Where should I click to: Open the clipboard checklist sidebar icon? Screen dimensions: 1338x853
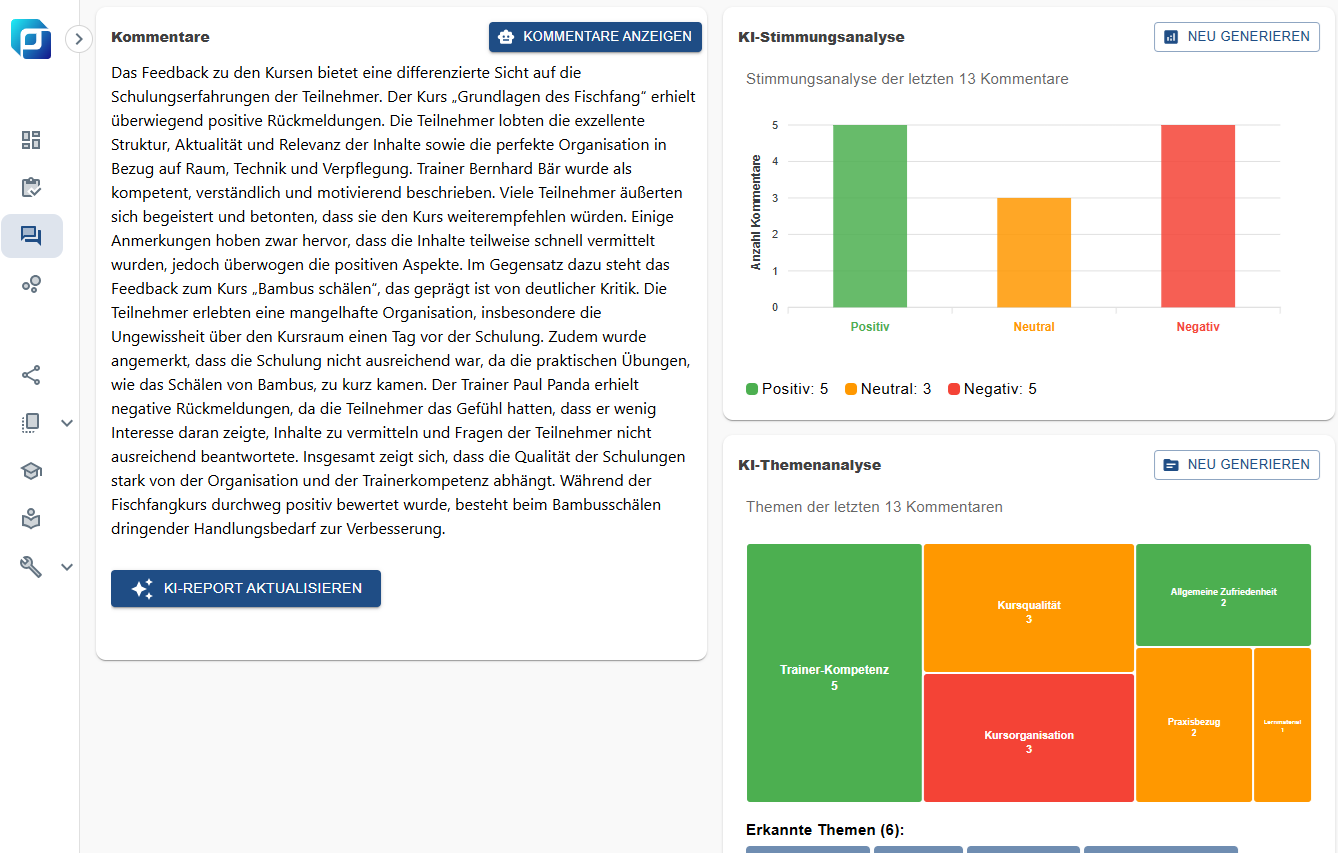point(31,188)
